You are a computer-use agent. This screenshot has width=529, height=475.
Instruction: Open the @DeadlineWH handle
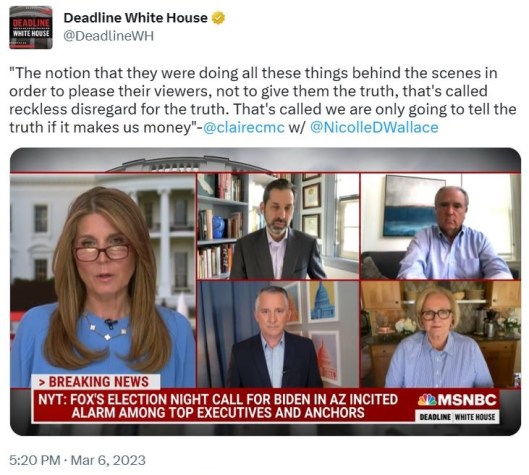point(109,36)
